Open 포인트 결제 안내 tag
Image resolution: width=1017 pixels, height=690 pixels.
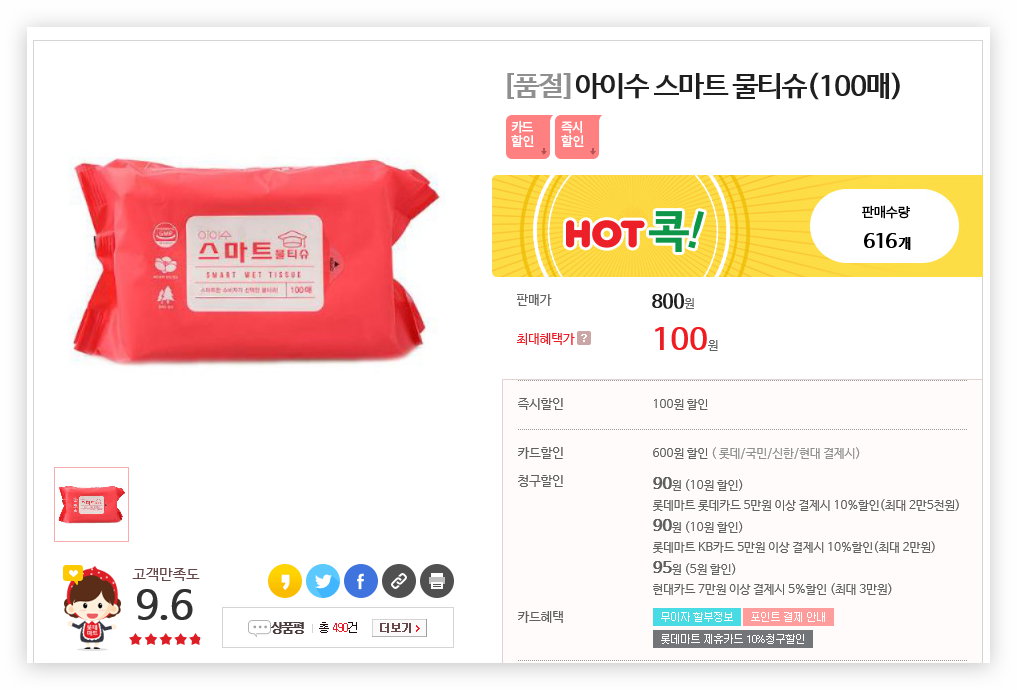pyautogui.click(x=788, y=617)
